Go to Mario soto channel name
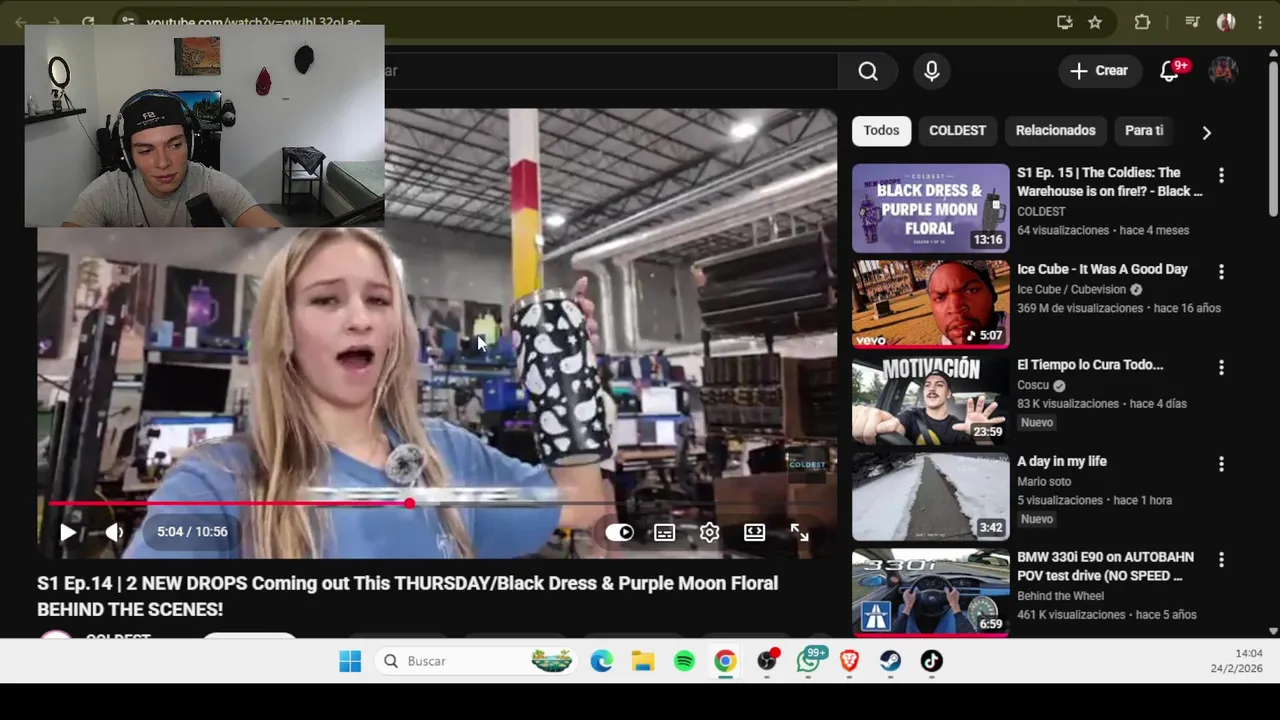The image size is (1280, 720). (1044, 481)
